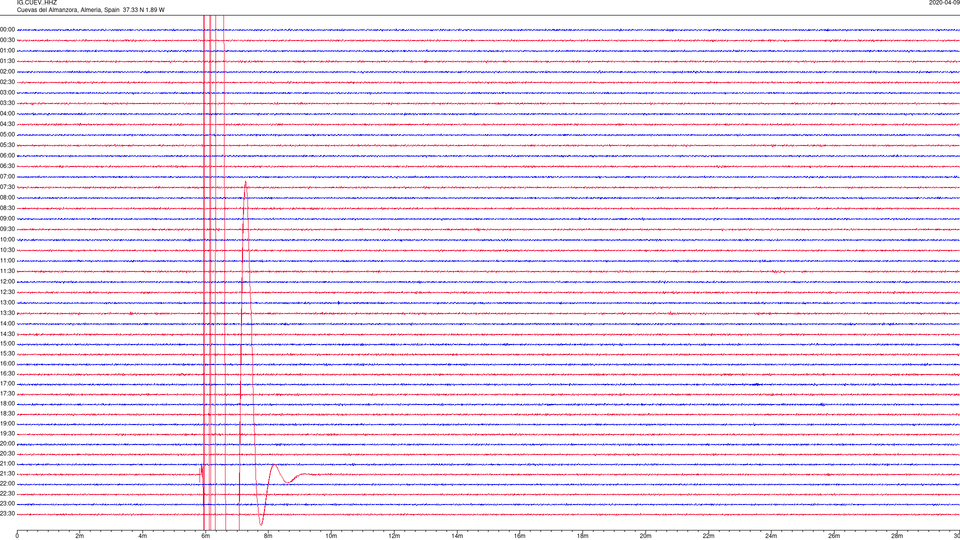Select the 03:30 trace time label
Viewport: 960px width, 540px height.
7,103
